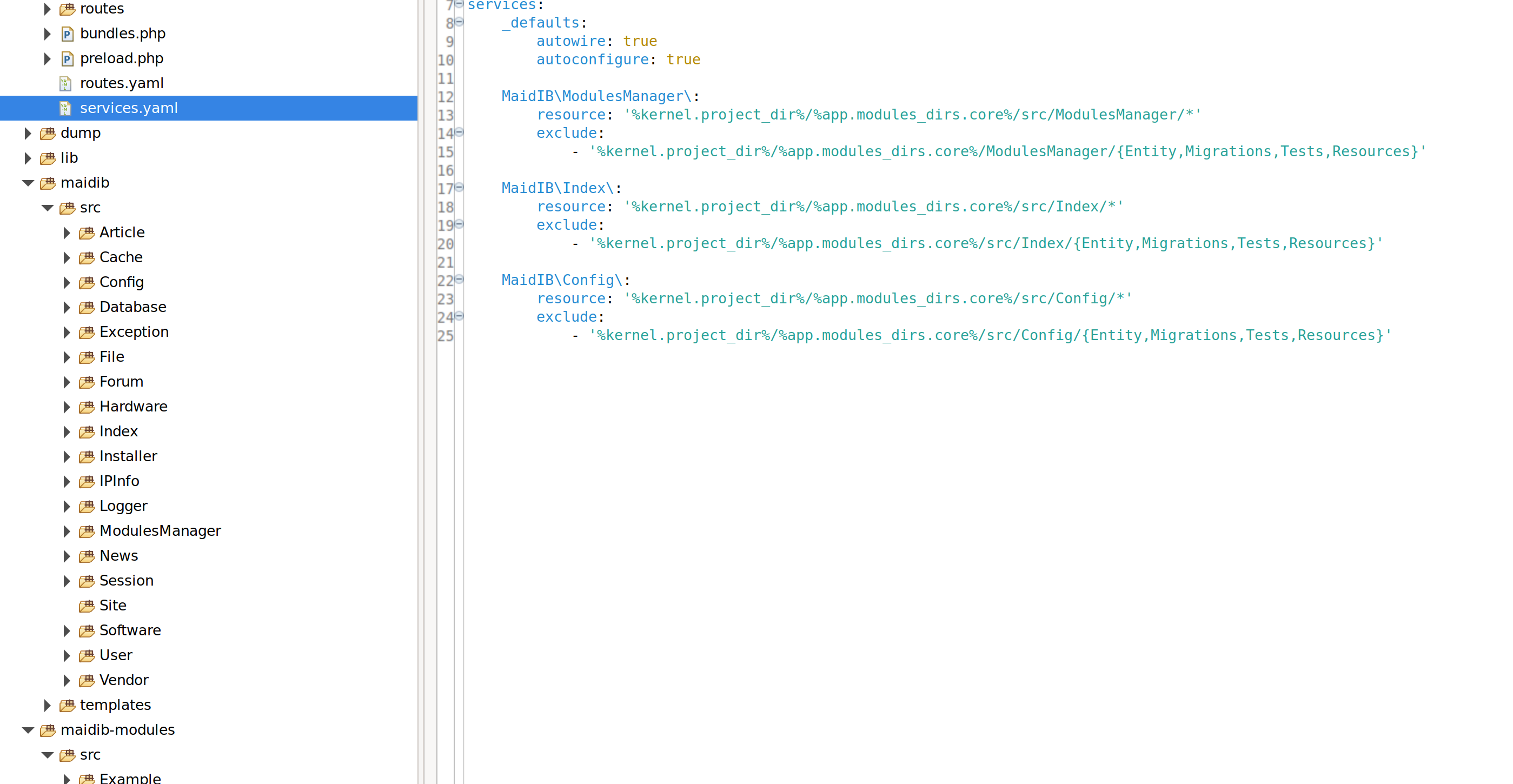Place cursor on 'autowire' key
Image resolution: width=1513 pixels, height=784 pixels.
tap(571, 41)
